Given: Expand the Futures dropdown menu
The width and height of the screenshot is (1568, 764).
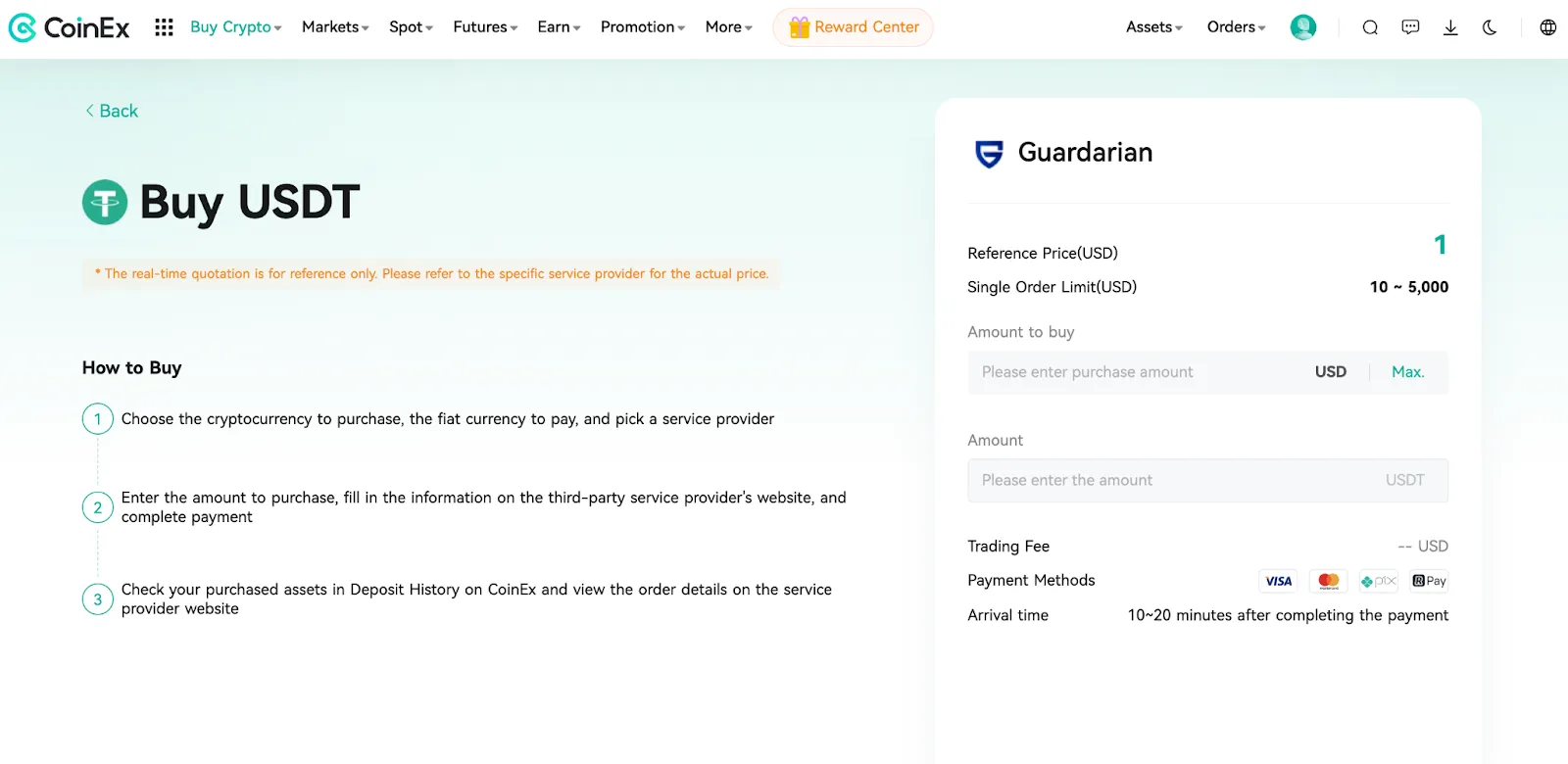Looking at the screenshot, I should pos(485,27).
